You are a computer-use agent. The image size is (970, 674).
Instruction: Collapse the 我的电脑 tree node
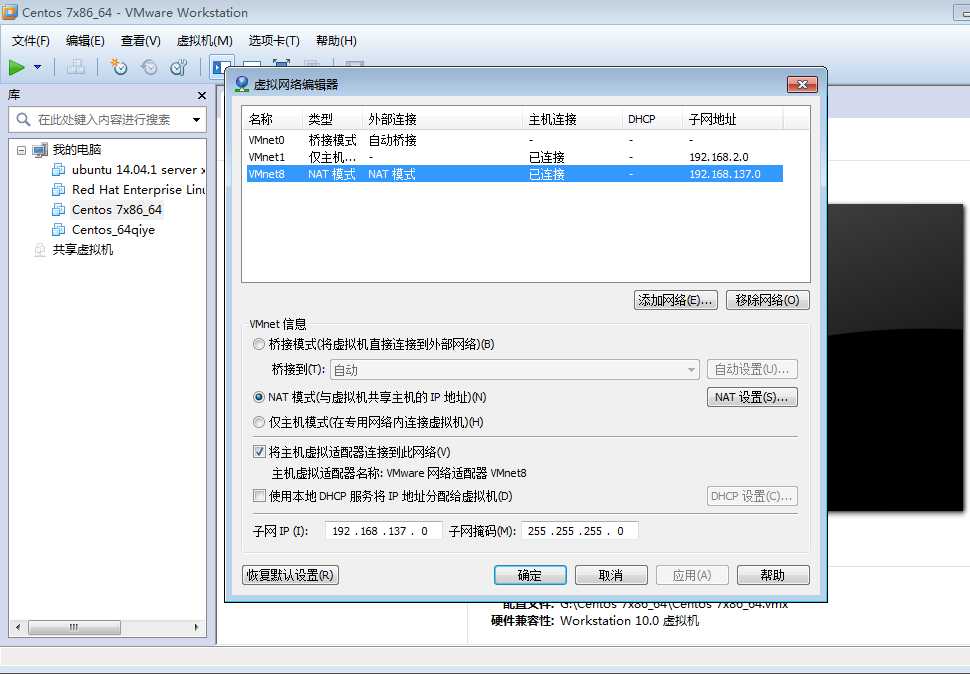tap(22, 150)
